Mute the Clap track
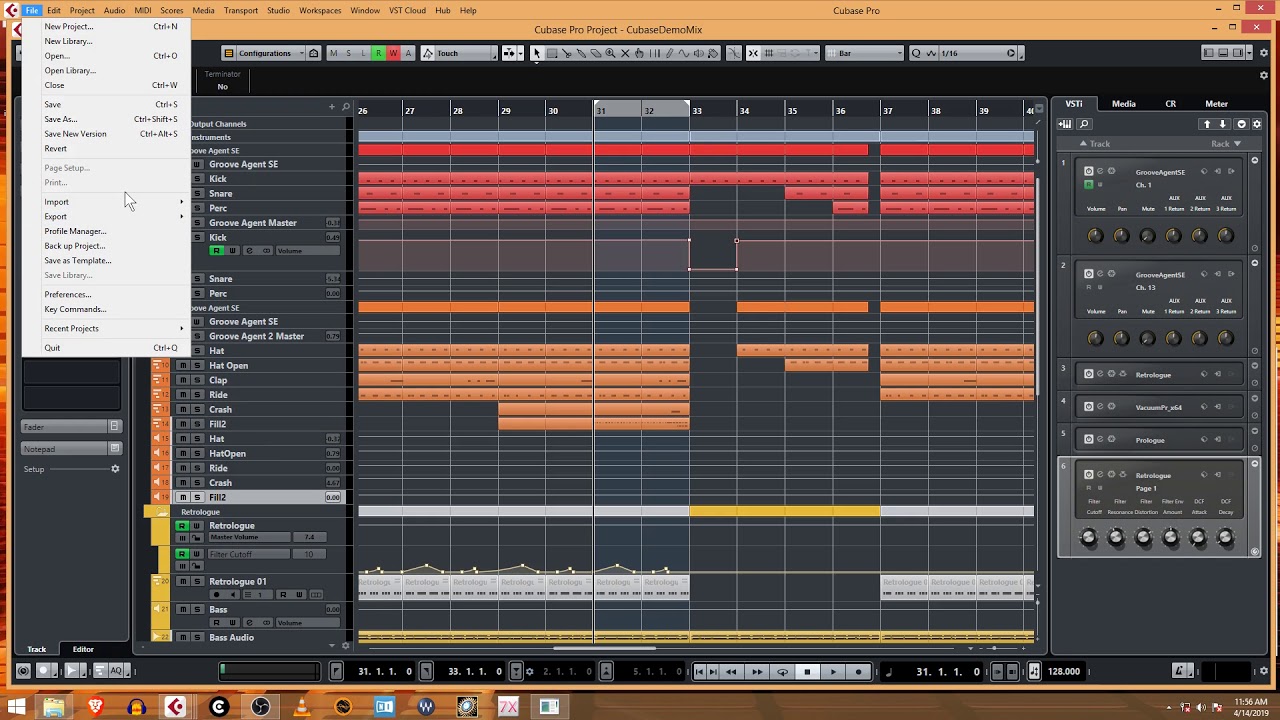Screen dimensions: 1280x720 [183, 380]
